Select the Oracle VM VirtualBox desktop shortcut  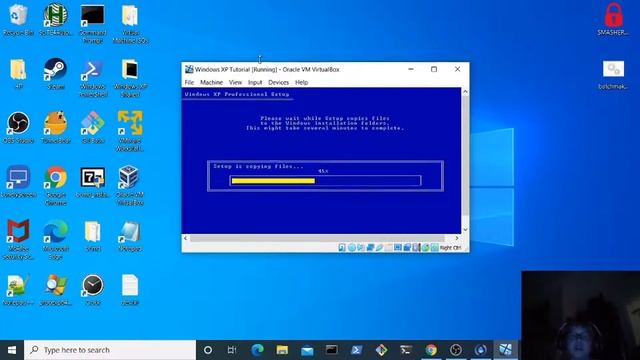(130, 186)
